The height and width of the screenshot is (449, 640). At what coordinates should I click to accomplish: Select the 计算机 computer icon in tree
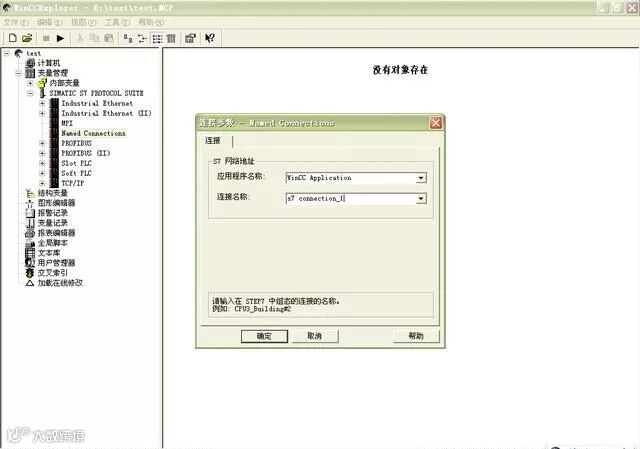point(30,63)
